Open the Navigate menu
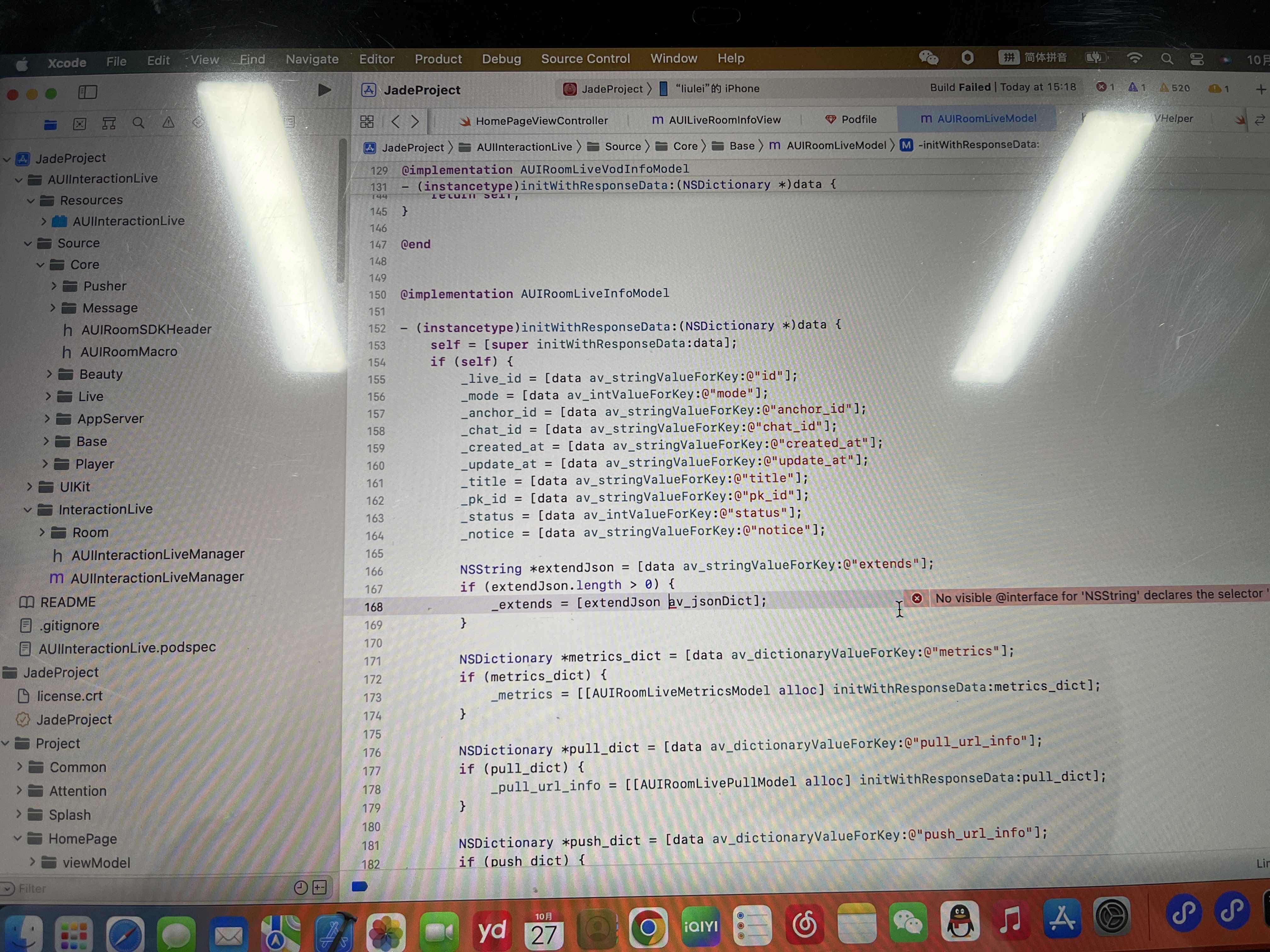1270x952 pixels. coord(312,59)
